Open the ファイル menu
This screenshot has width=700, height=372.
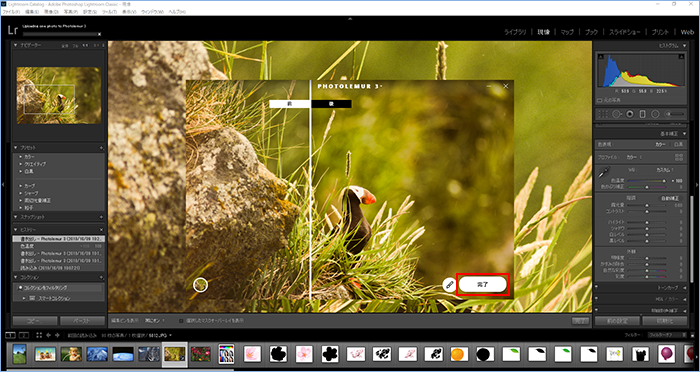point(10,12)
